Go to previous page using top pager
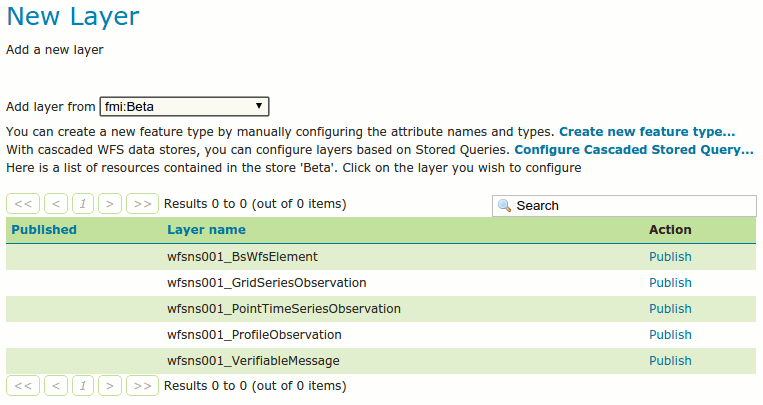This screenshot has height=405, width=763. (56, 204)
